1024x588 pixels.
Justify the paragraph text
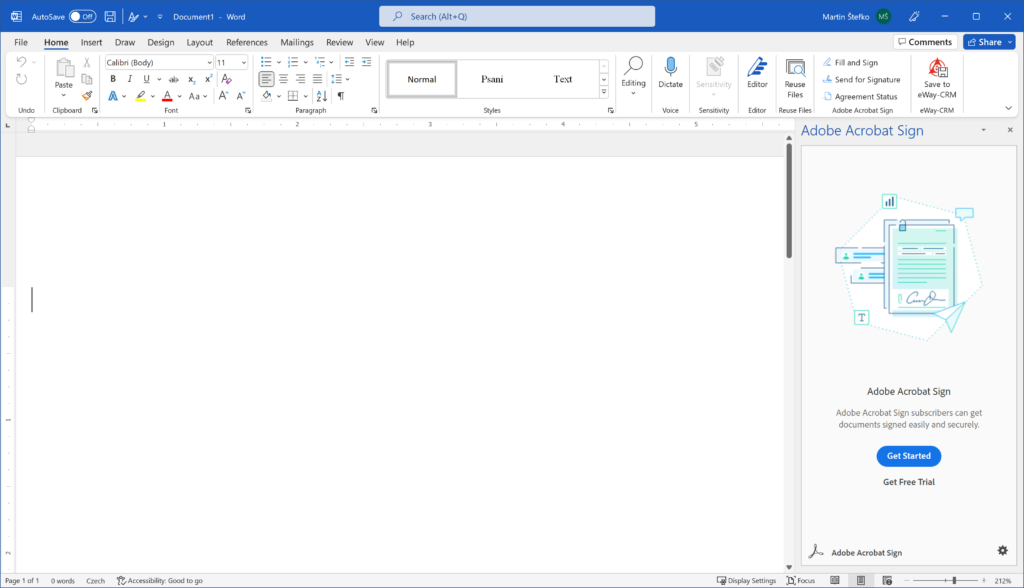pos(317,79)
